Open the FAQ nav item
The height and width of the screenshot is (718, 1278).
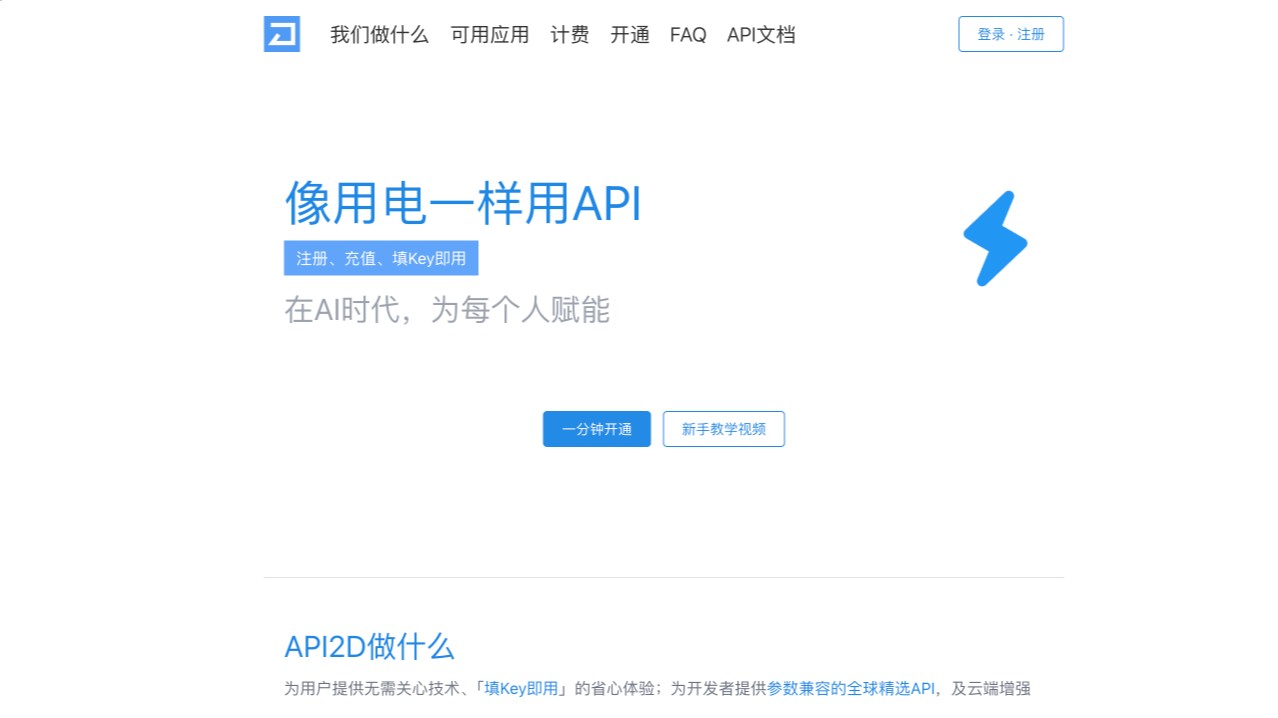(x=688, y=35)
